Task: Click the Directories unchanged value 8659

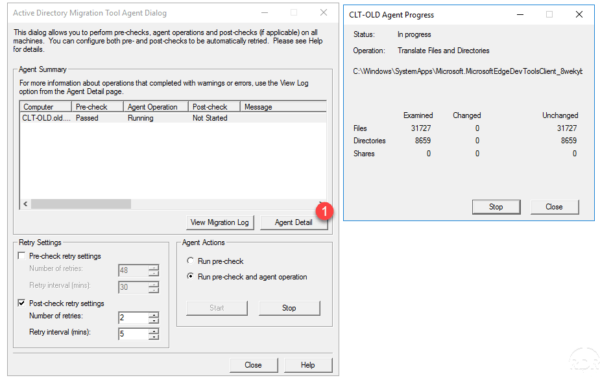Action: [569, 140]
